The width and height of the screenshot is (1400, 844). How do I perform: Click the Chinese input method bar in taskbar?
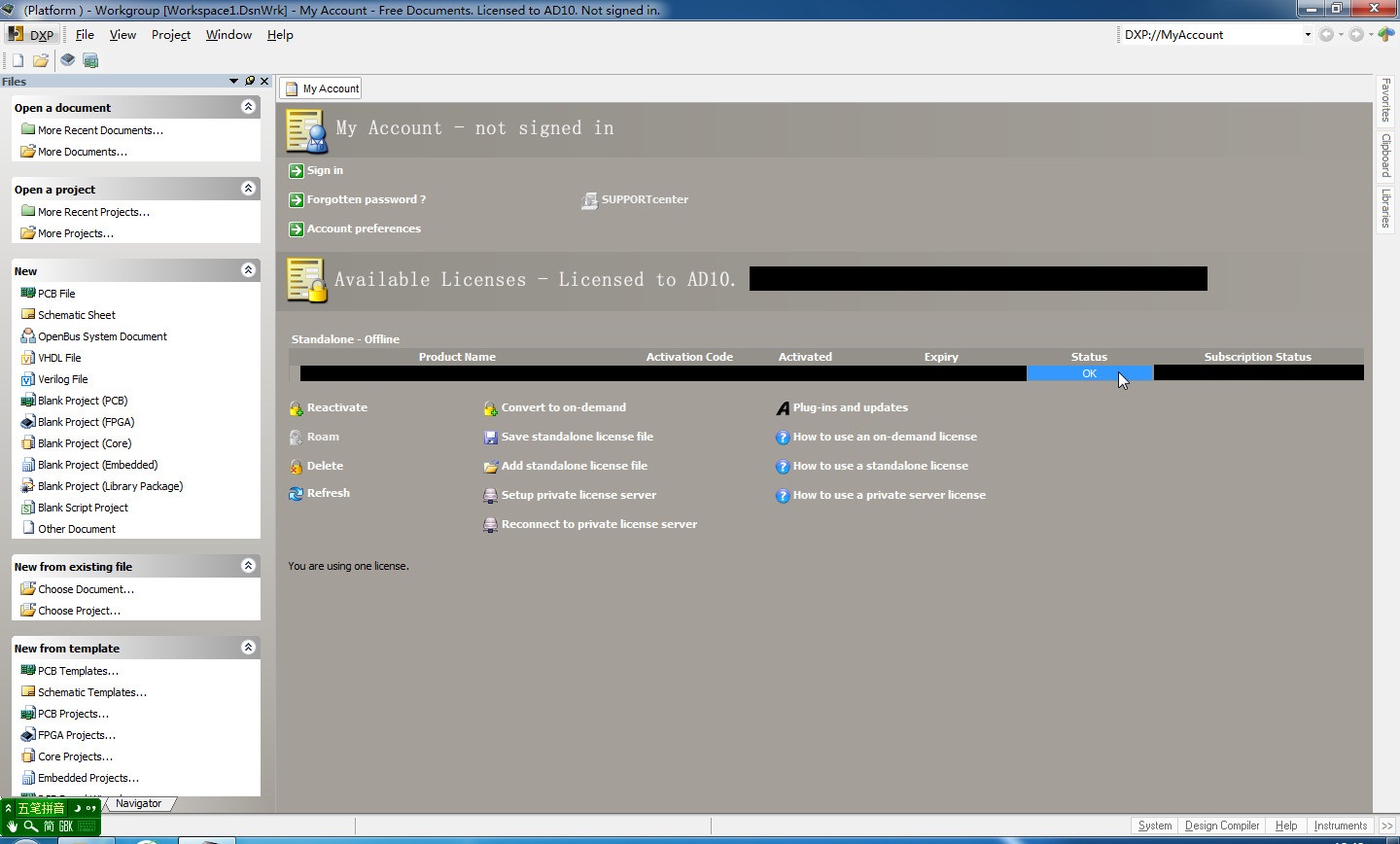(51, 817)
